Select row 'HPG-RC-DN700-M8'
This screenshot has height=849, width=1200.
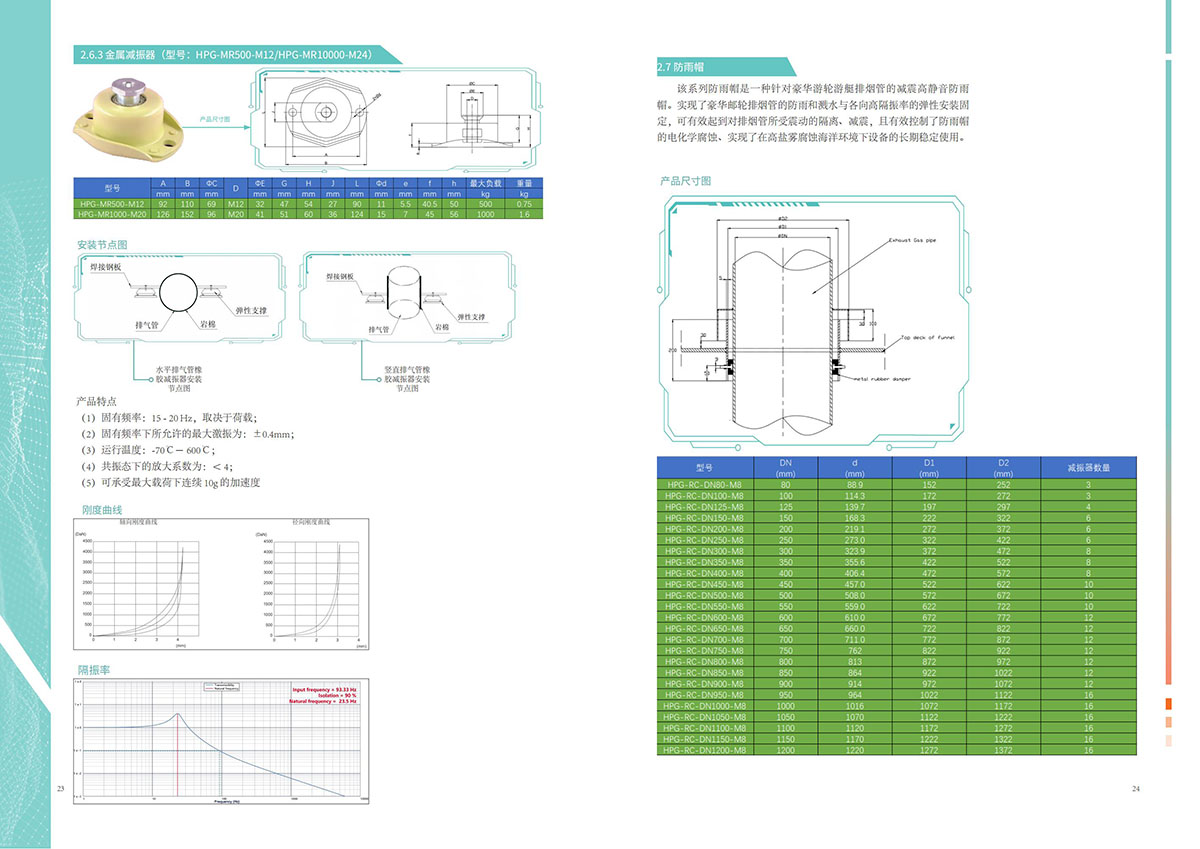click(897, 639)
